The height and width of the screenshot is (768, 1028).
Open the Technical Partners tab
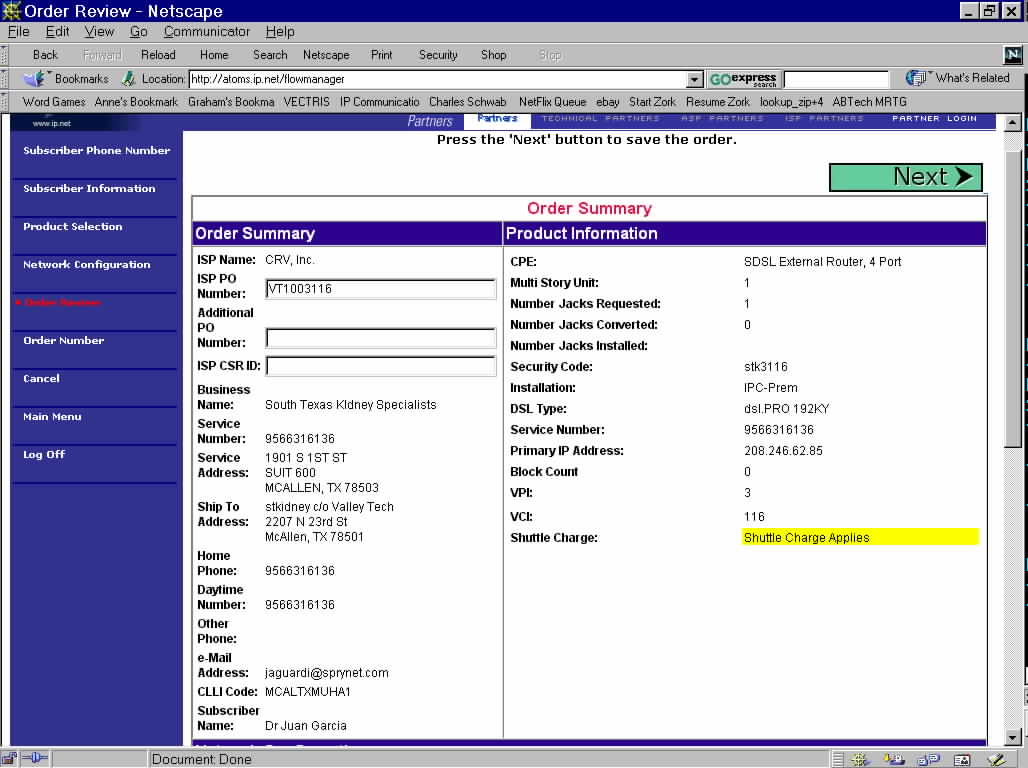tap(601, 119)
